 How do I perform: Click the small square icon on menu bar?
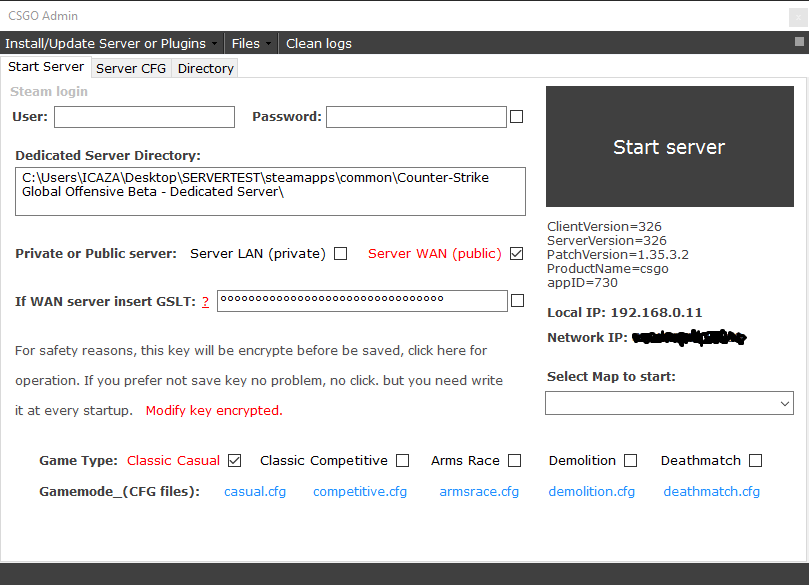click(799, 41)
